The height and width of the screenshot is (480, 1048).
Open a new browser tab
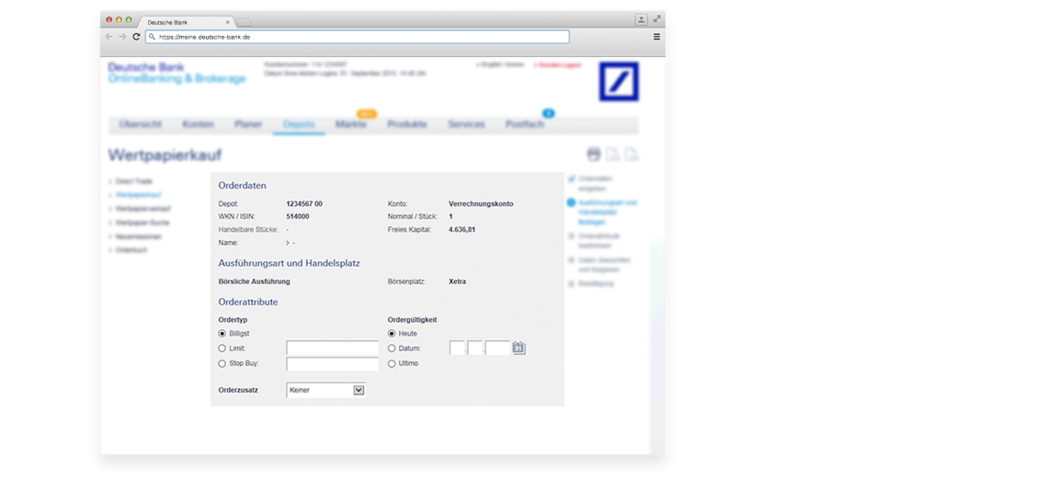[x=244, y=22]
